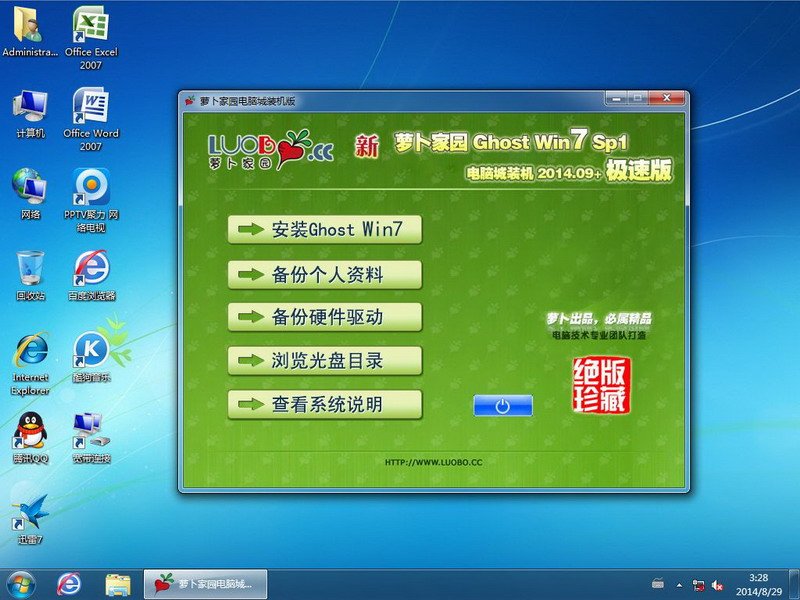The image size is (800, 600).
Task: Select the 宽带连接 desktop shortcut
Action: click(91, 438)
